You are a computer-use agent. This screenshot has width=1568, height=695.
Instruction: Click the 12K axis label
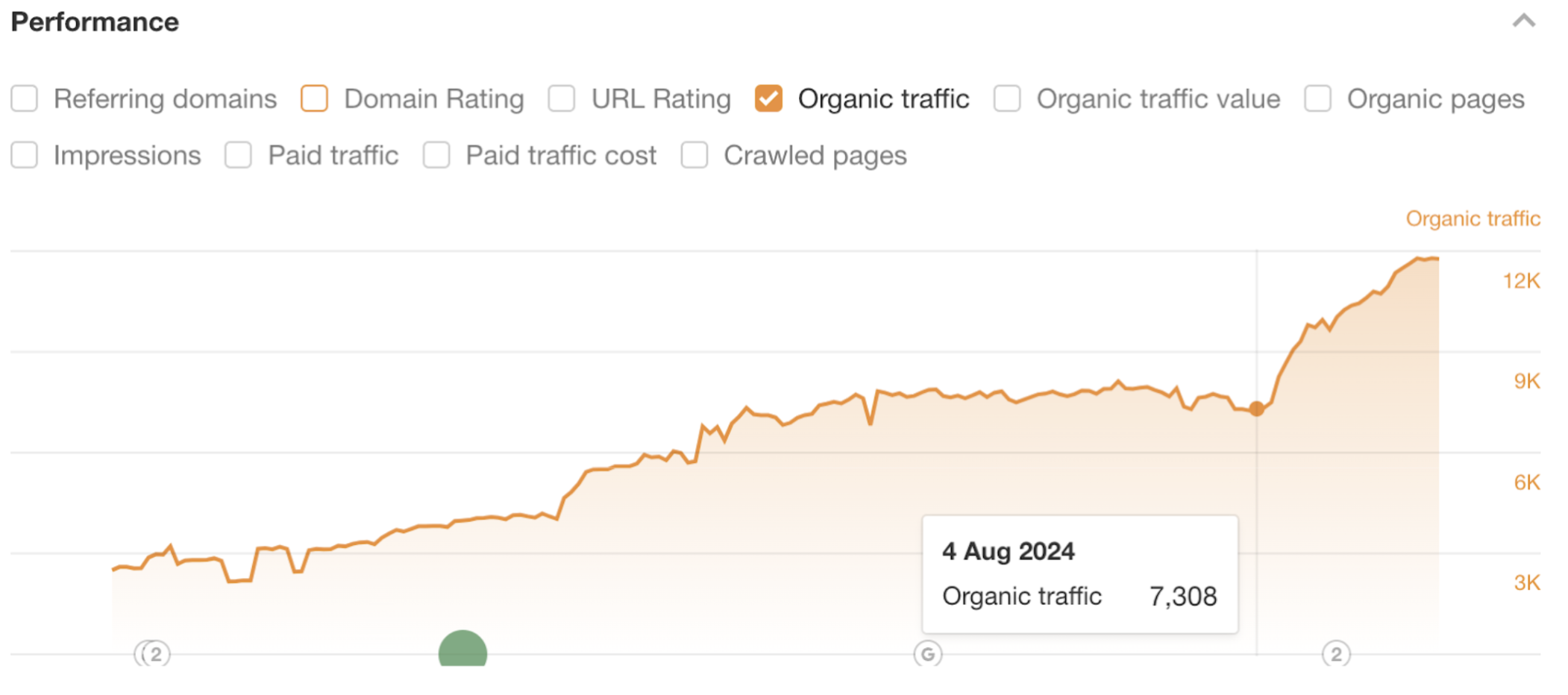pyautogui.click(x=1521, y=281)
